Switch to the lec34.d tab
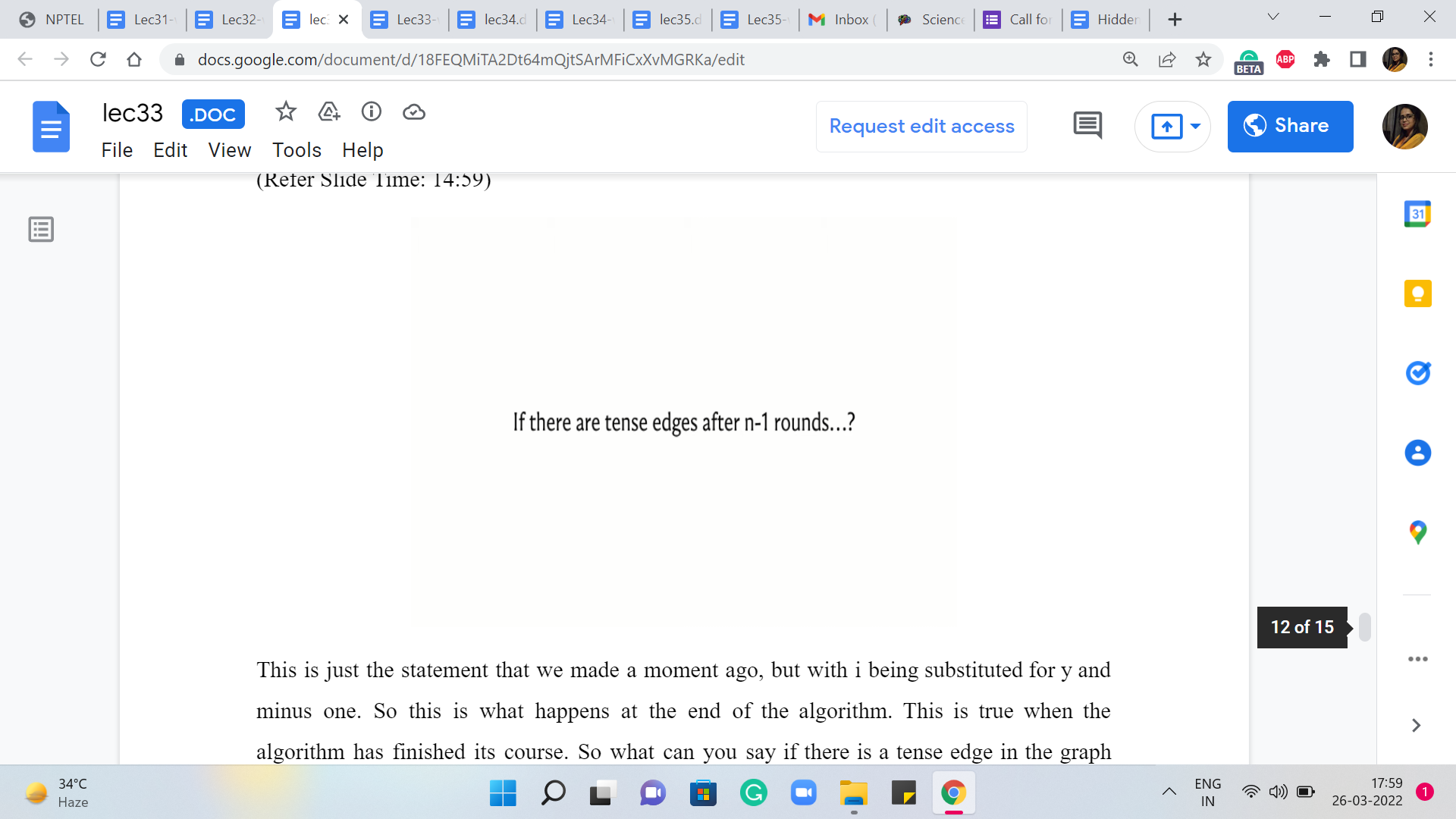 [493, 20]
